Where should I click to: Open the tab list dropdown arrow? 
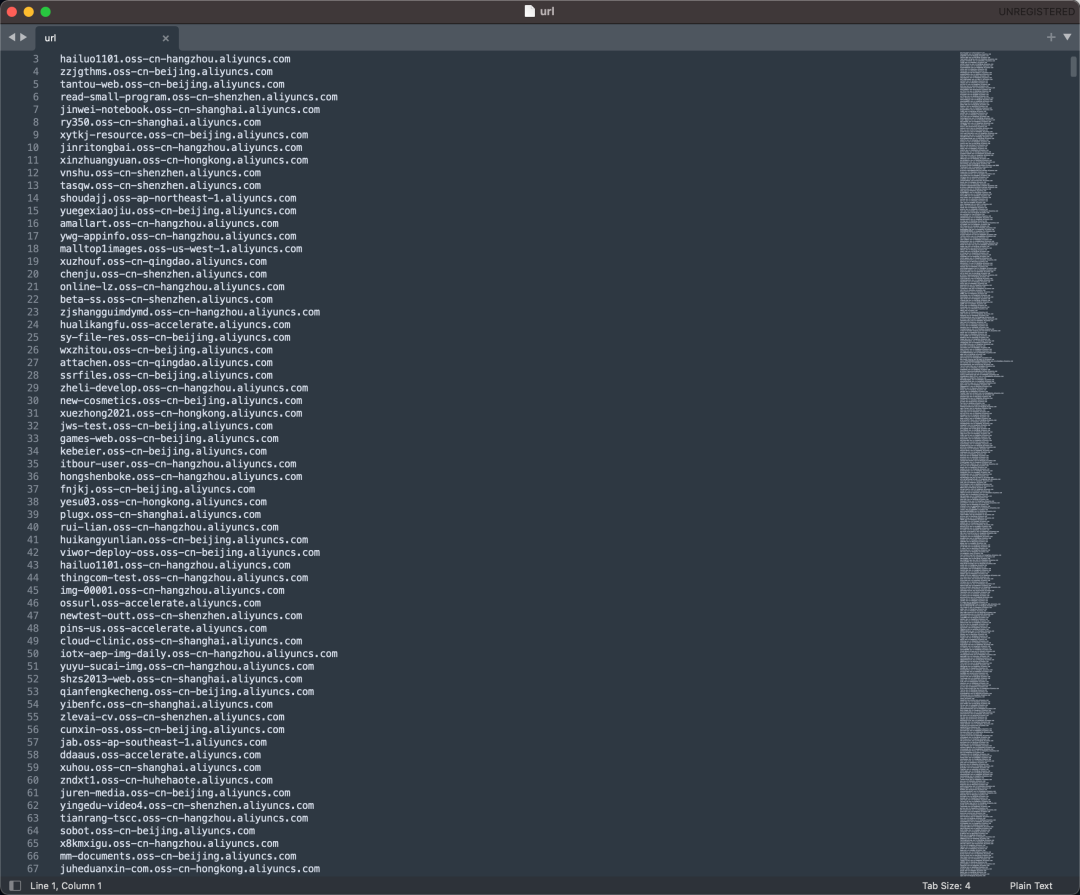tap(1067, 37)
